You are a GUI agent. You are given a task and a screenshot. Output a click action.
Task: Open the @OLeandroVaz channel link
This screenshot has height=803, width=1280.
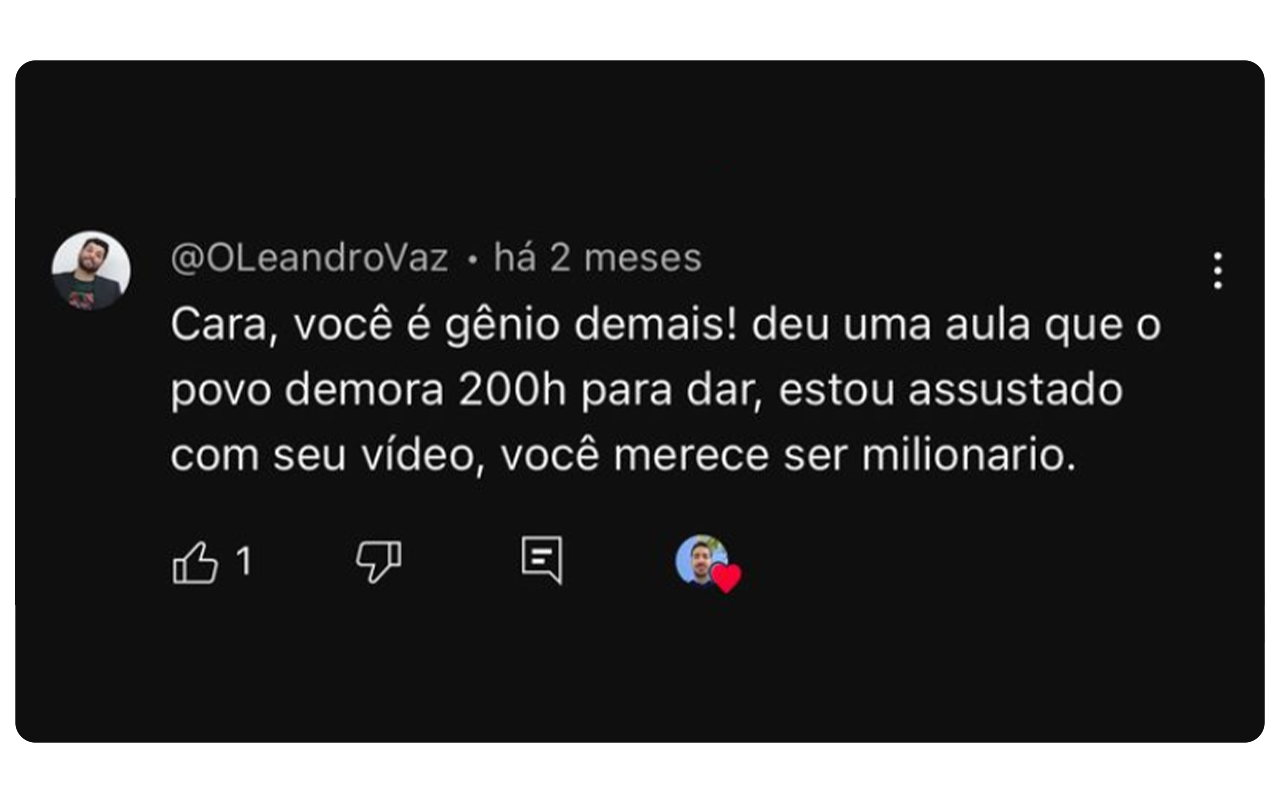[309, 258]
